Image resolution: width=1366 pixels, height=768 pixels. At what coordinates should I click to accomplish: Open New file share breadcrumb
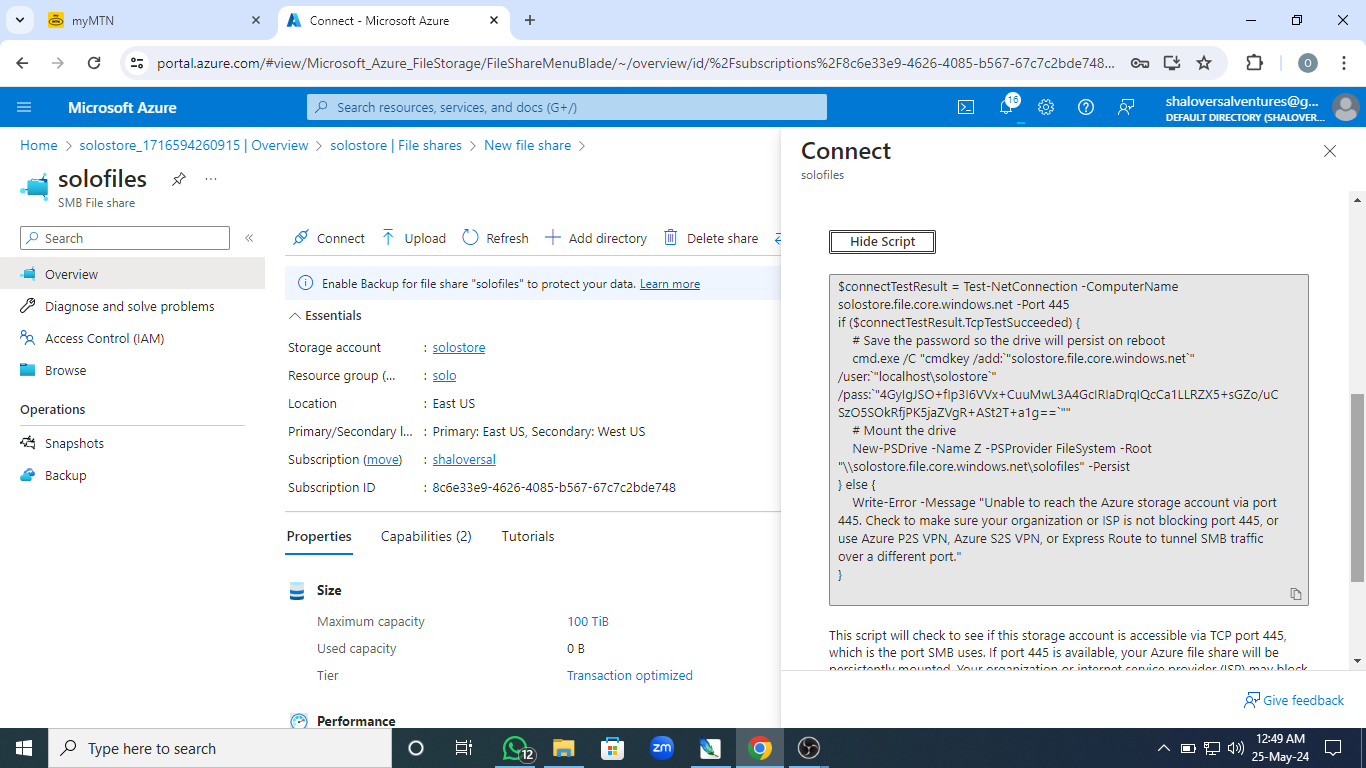[x=528, y=145]
